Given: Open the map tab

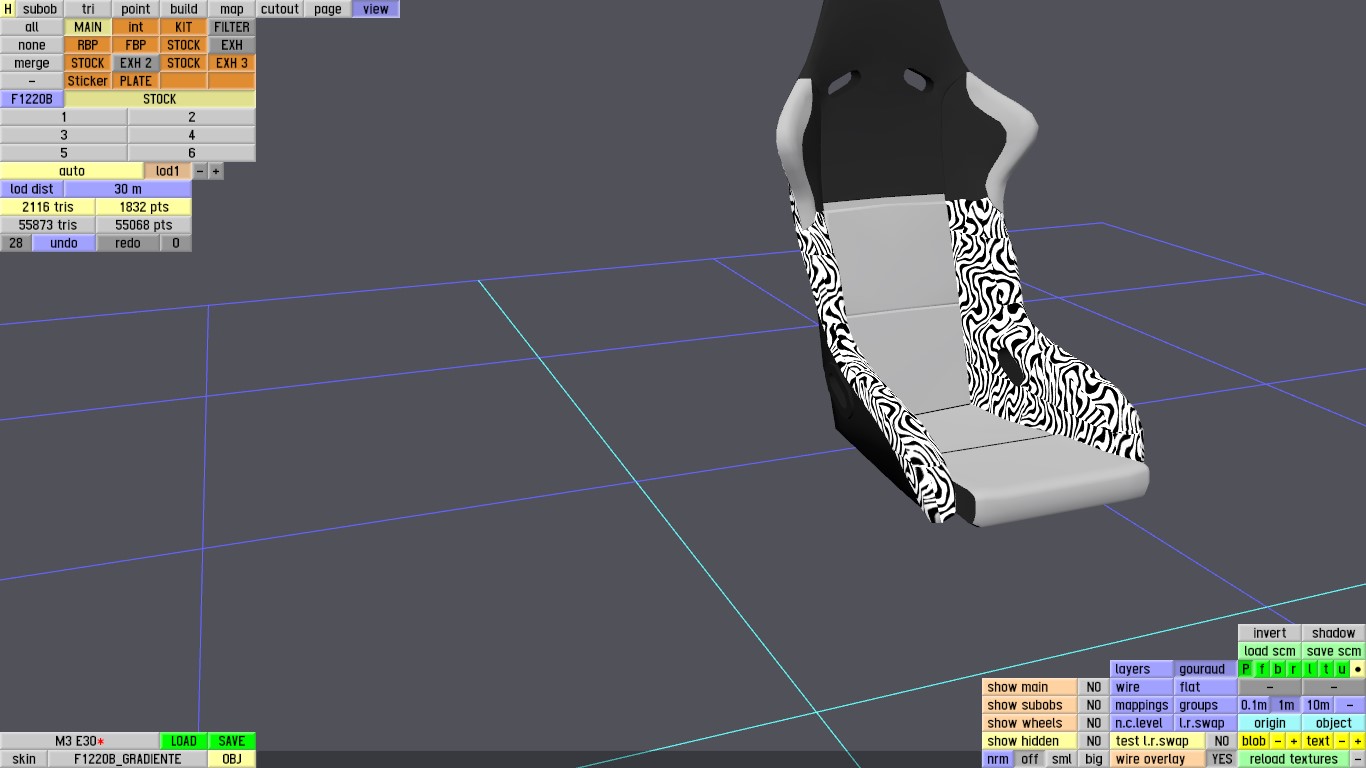Looking at the screenshot, I should pos(232,9).
